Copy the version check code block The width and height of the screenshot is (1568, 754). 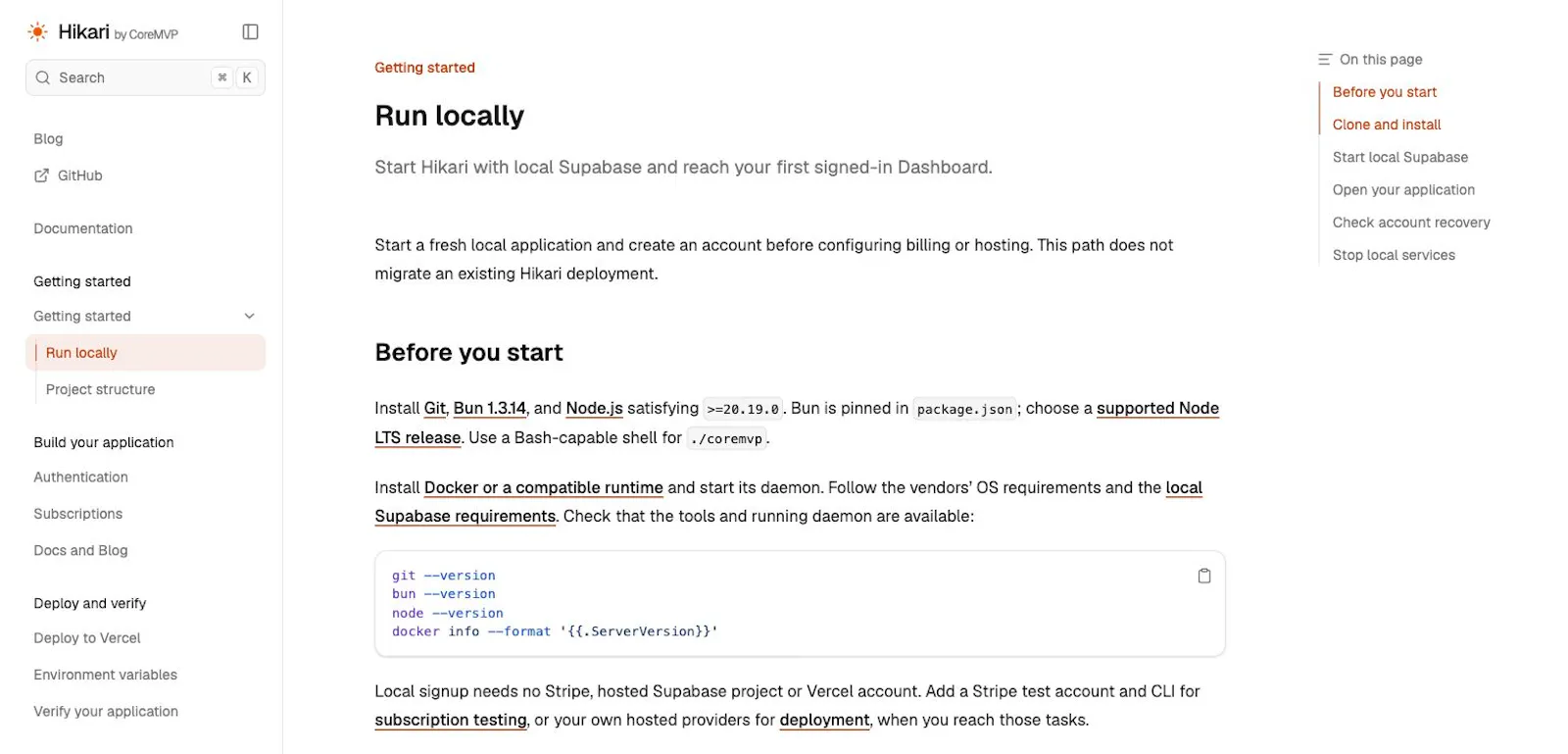pyautogui.click(x=1204, y=576)
